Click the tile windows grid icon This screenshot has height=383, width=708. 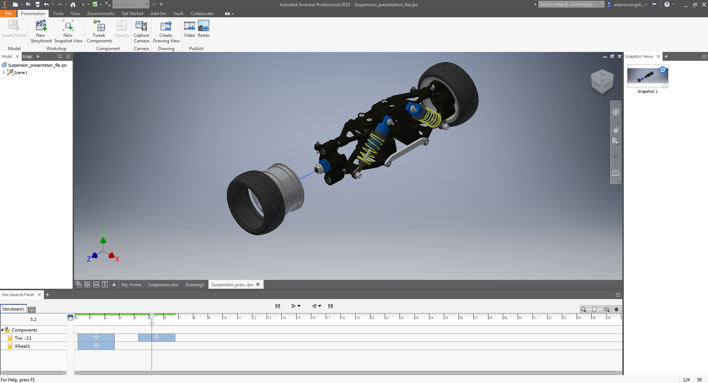[87, 285]
